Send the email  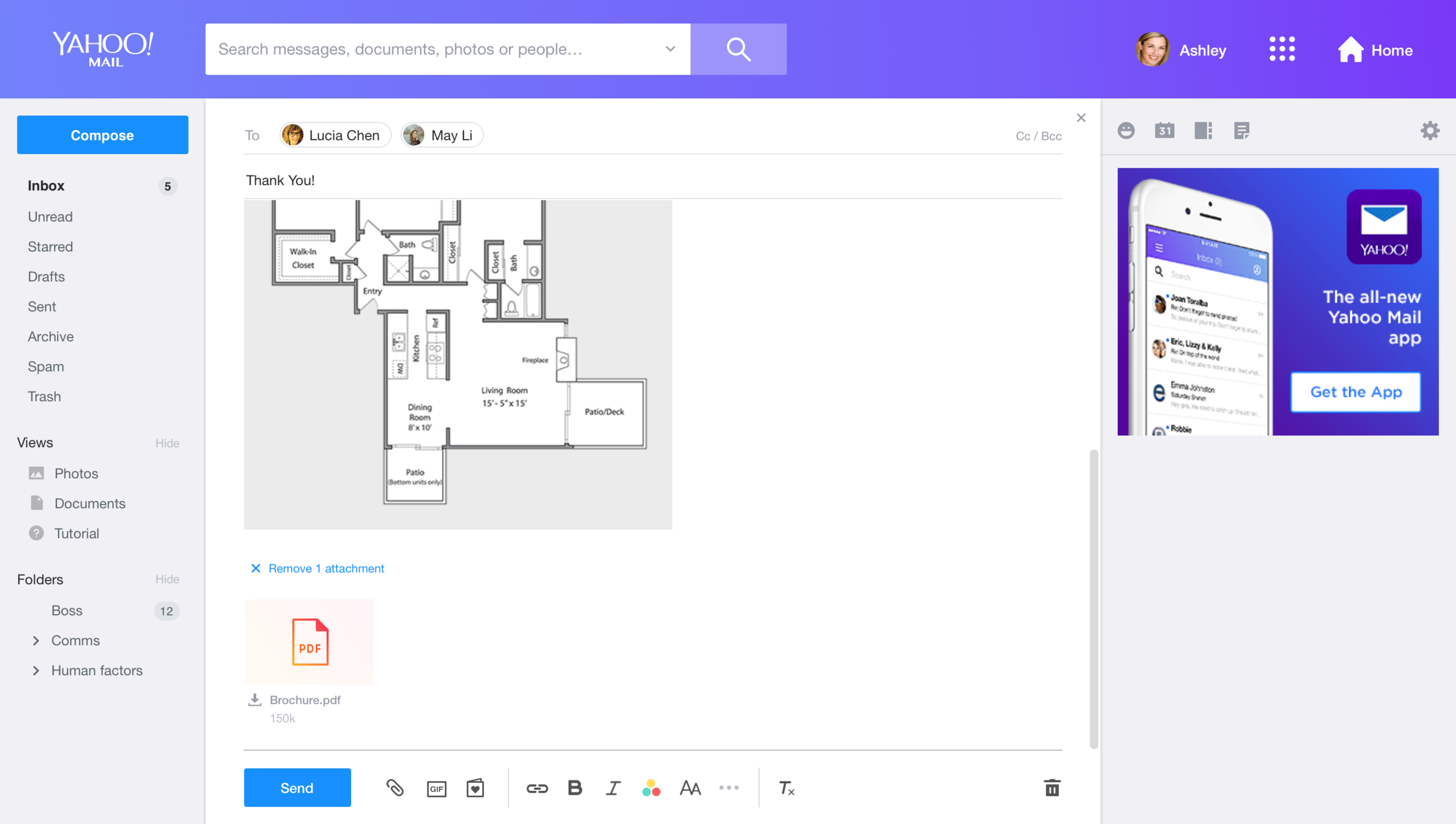pos(297,788)
